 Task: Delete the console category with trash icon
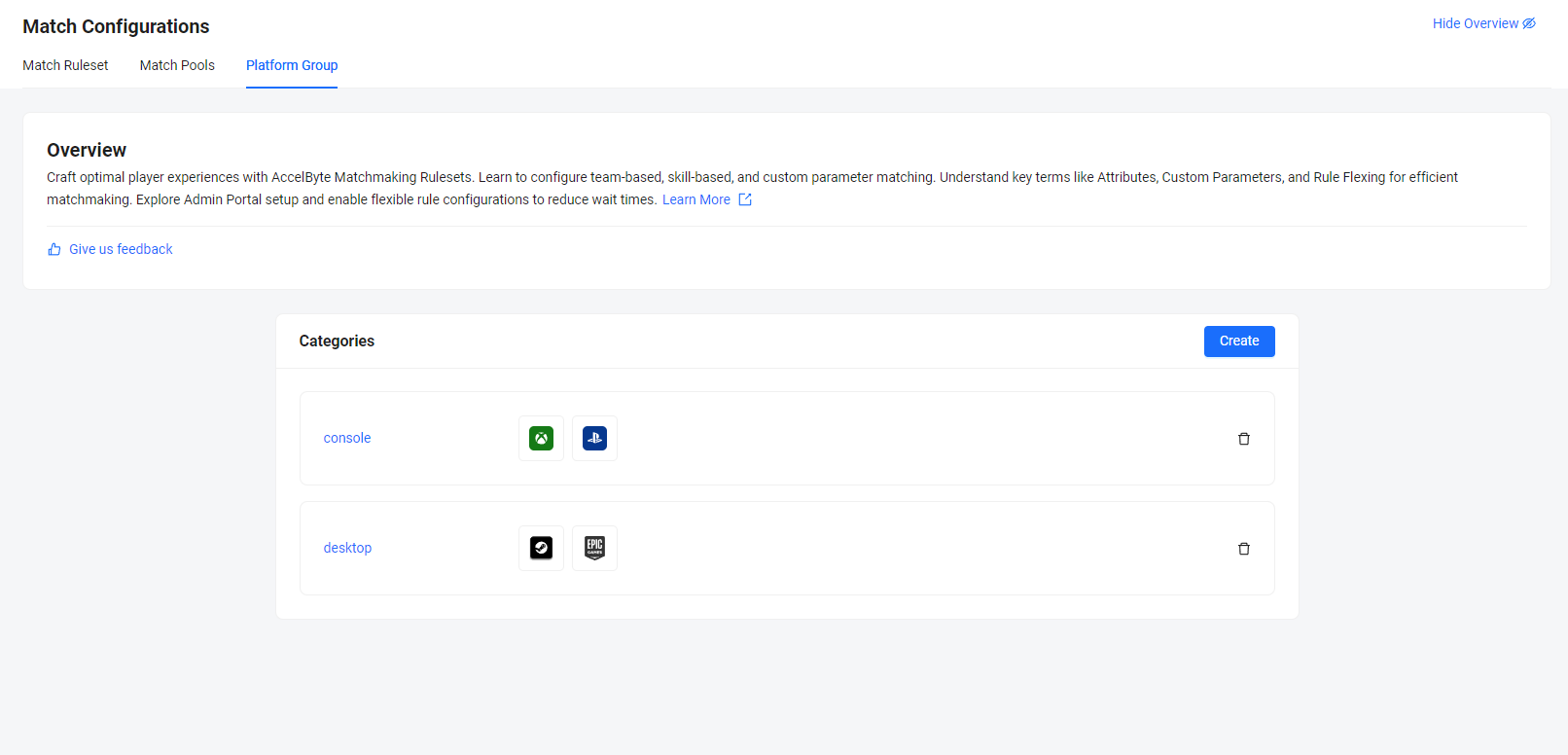coord(1243,439)
